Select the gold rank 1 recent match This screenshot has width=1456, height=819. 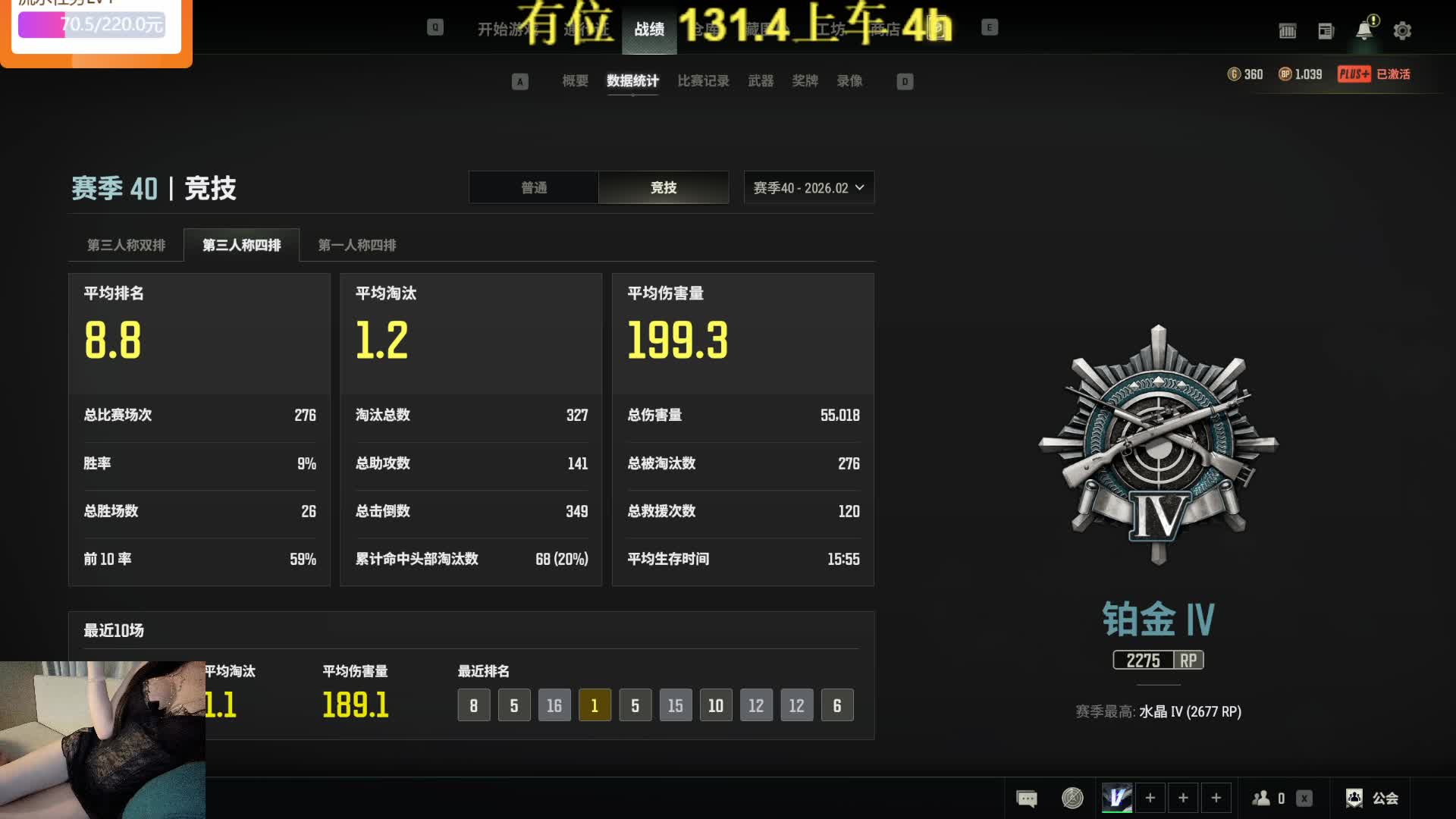[595, 706]
